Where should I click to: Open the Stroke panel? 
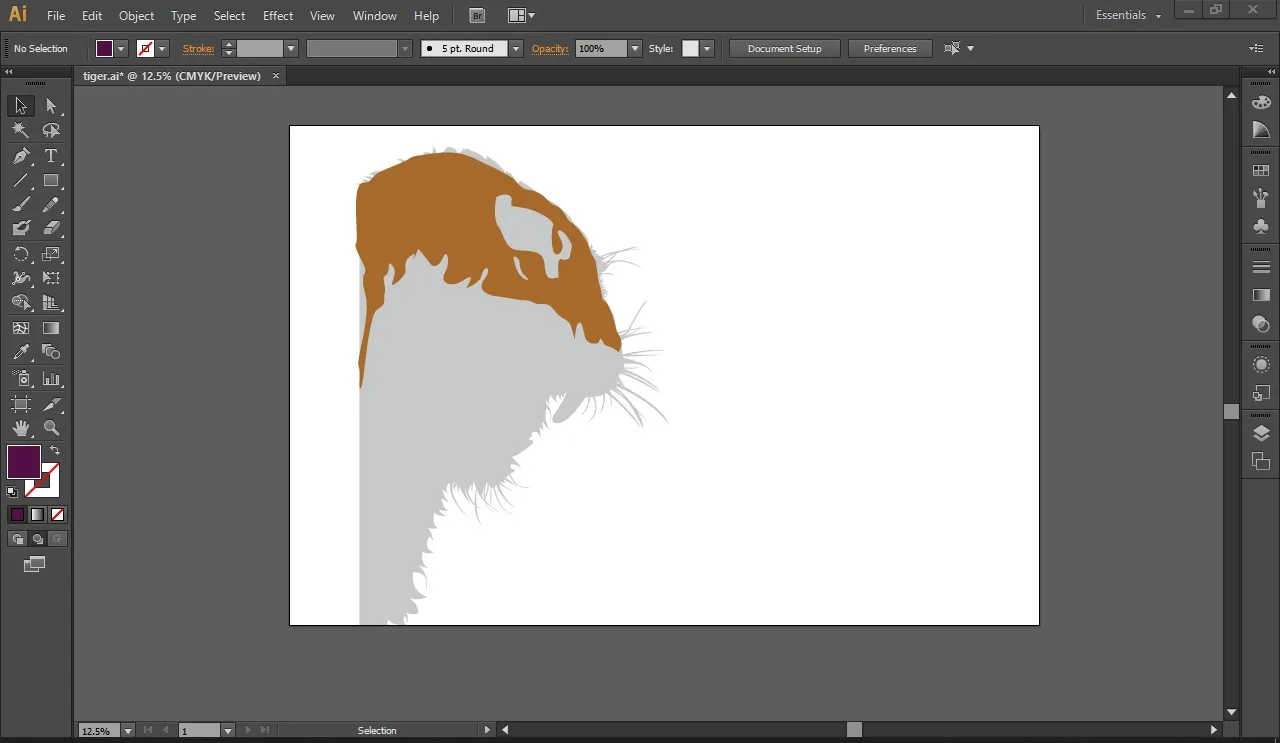point(1261,267)
